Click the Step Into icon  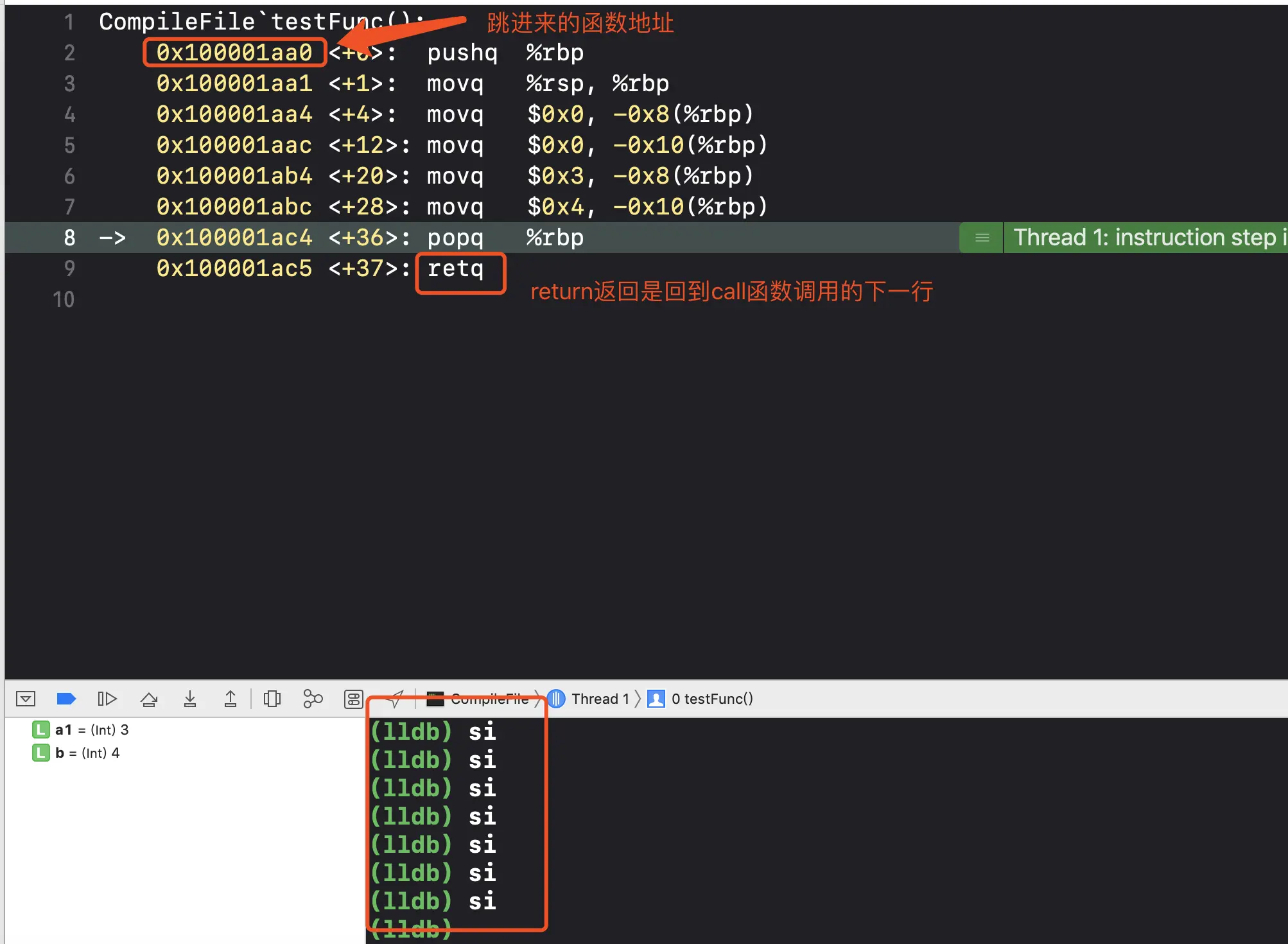(x=190, y=699)
